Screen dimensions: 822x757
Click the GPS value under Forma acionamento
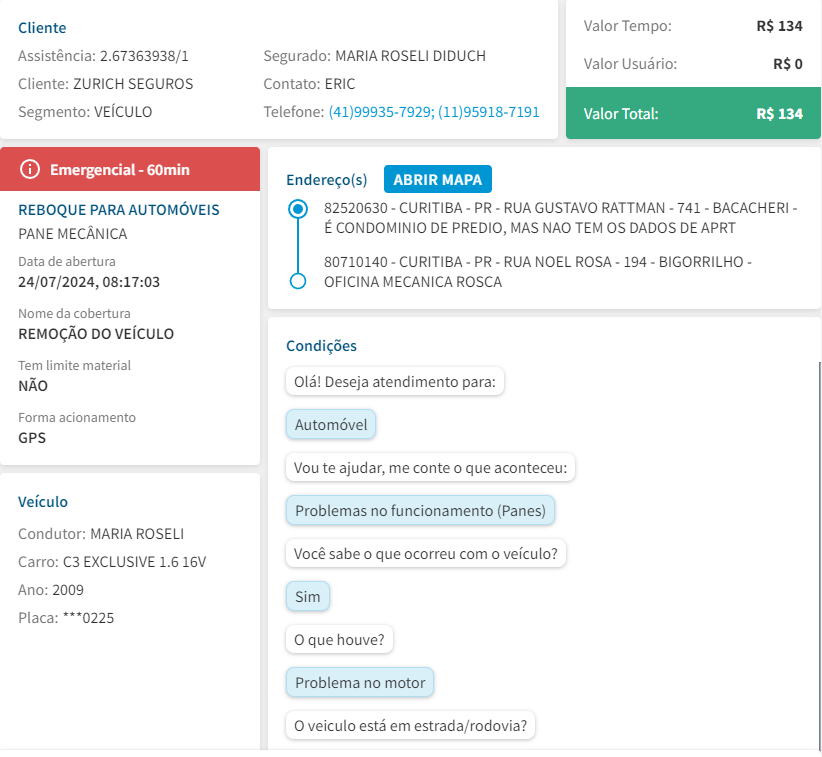click(32, 438)
